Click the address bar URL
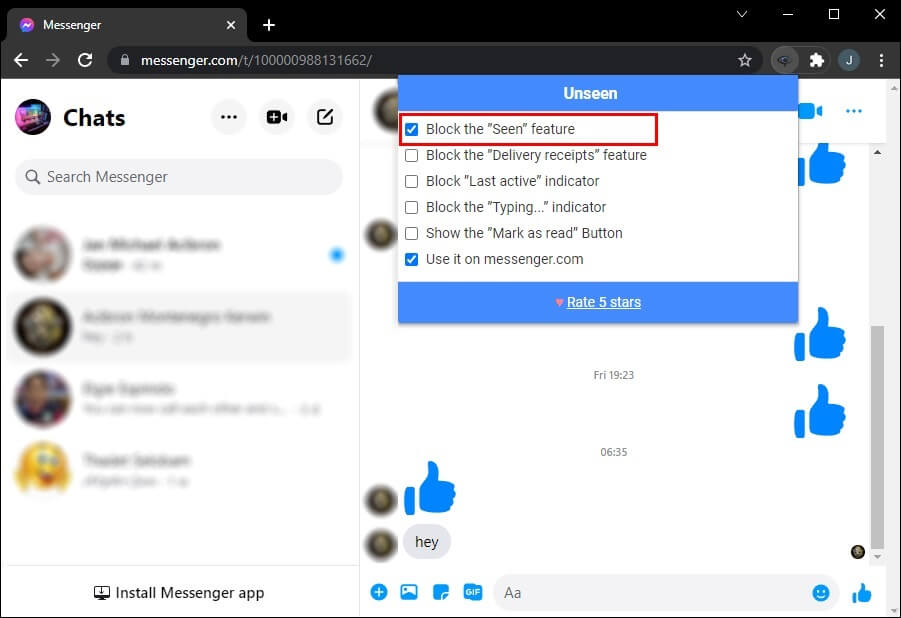The width and height of the screenshot is (901, 618). pyautogui.click(x=256, y=60)
